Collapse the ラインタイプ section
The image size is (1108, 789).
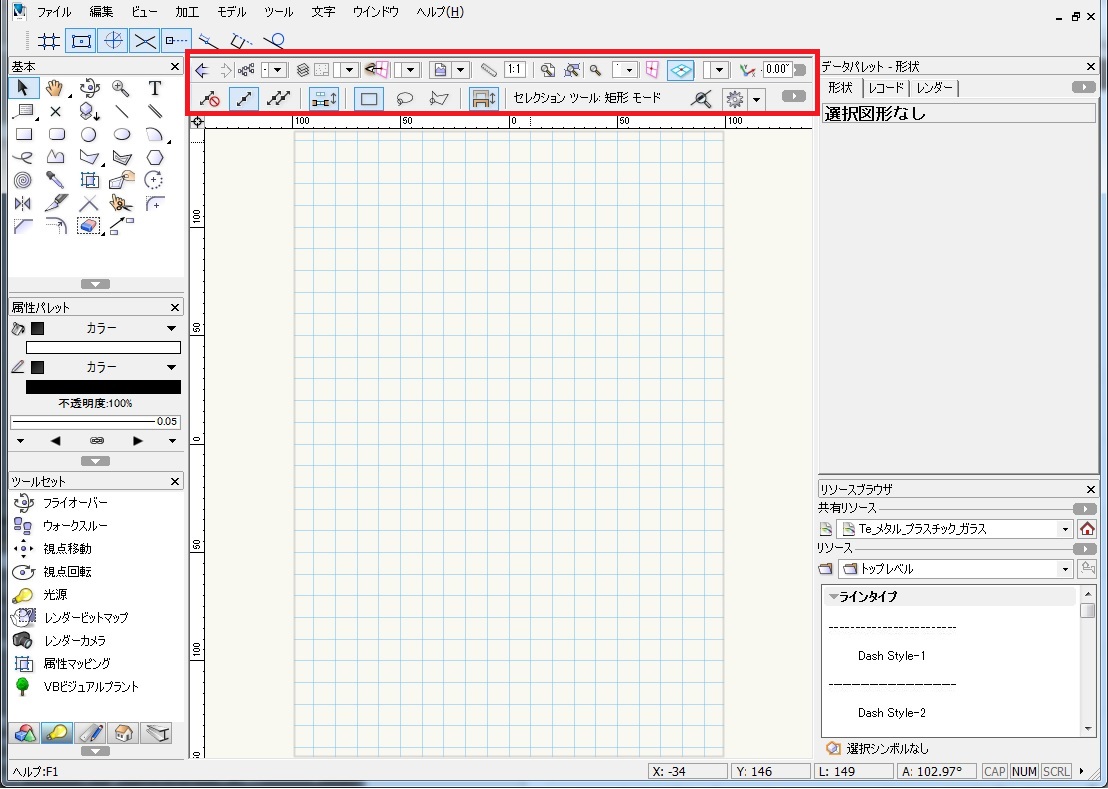click(x=834, y=597)
